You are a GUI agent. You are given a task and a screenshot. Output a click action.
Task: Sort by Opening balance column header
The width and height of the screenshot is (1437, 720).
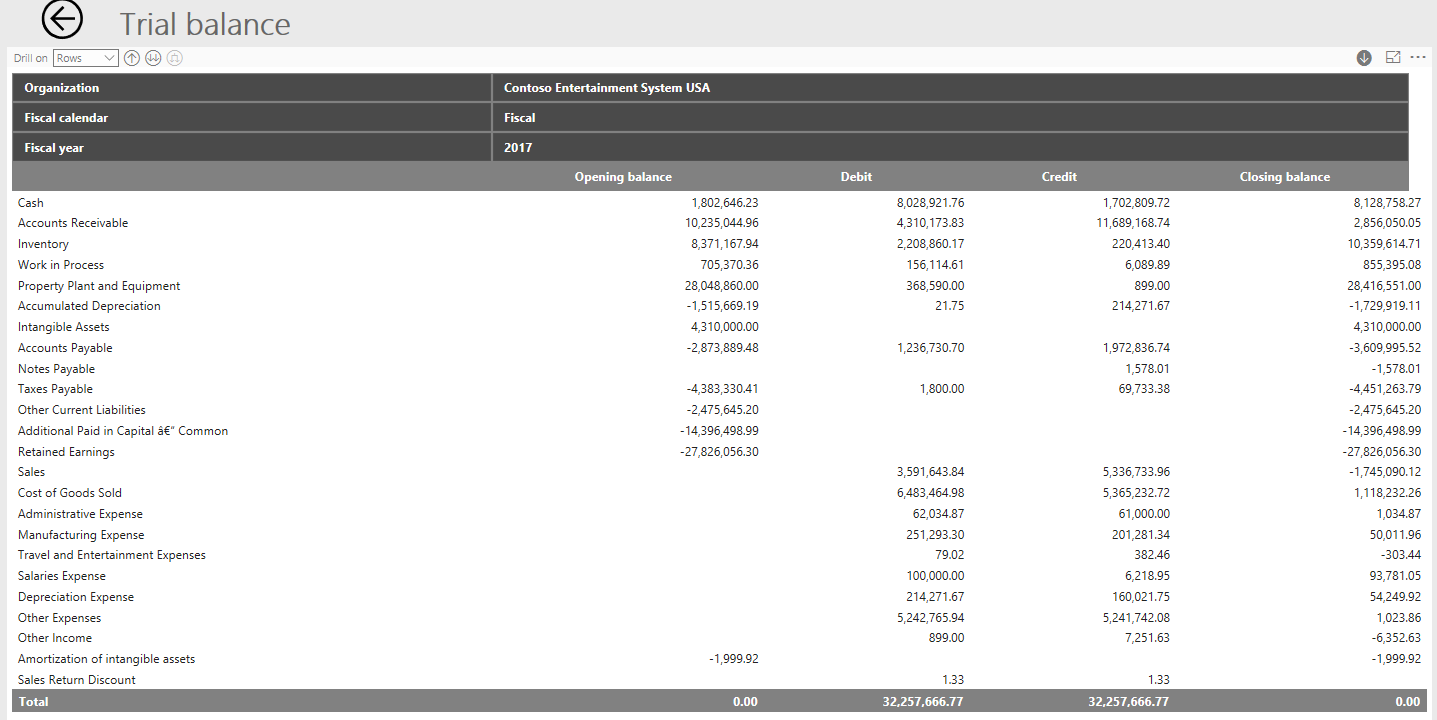pos(623,177)
